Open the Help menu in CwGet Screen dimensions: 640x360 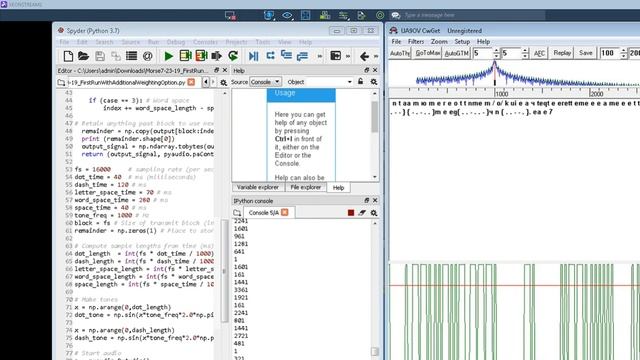click(x=483, y=42)
